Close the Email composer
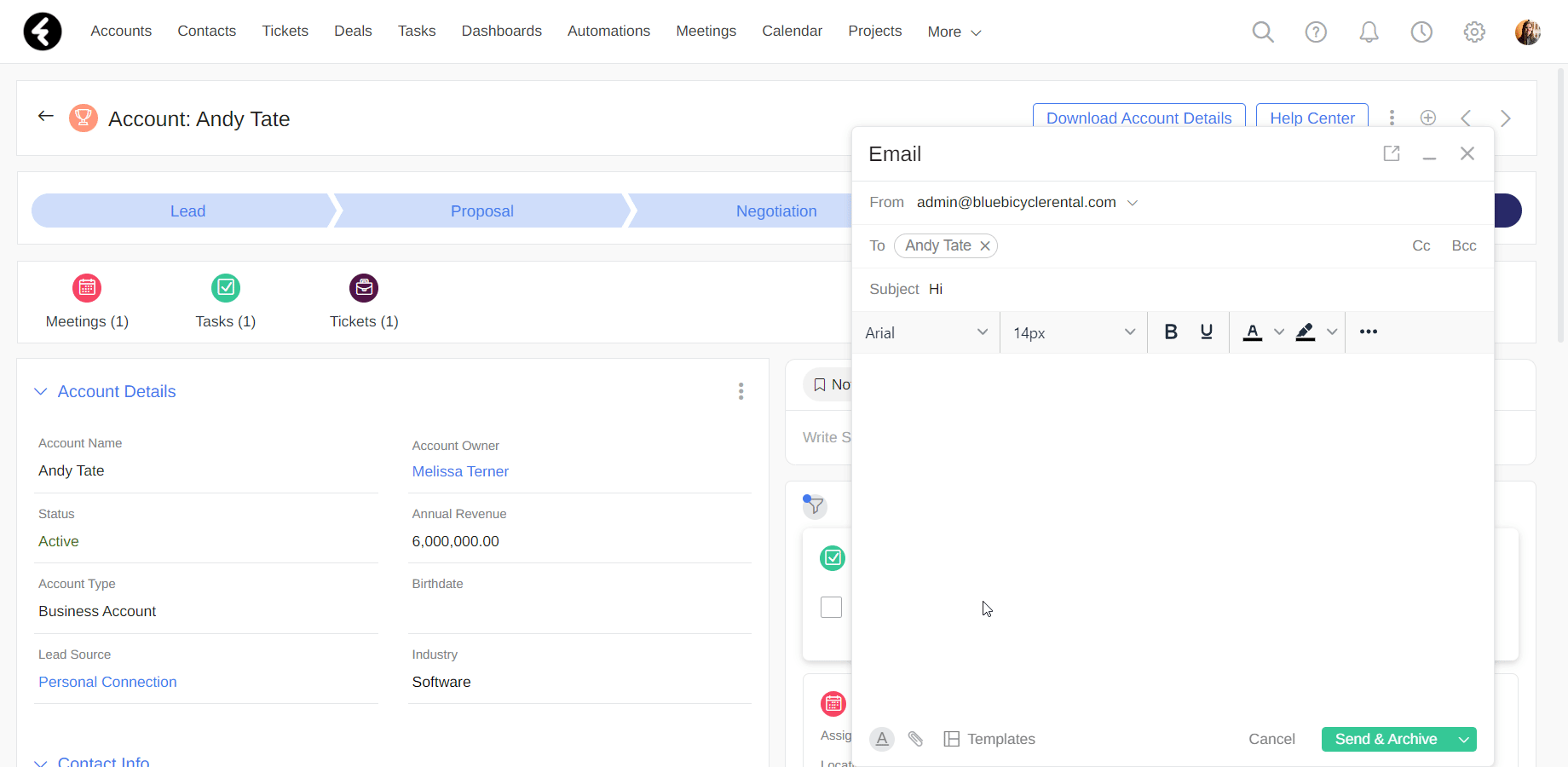The height and width of the screenshot is (767, 1568). pos(1467,153)
